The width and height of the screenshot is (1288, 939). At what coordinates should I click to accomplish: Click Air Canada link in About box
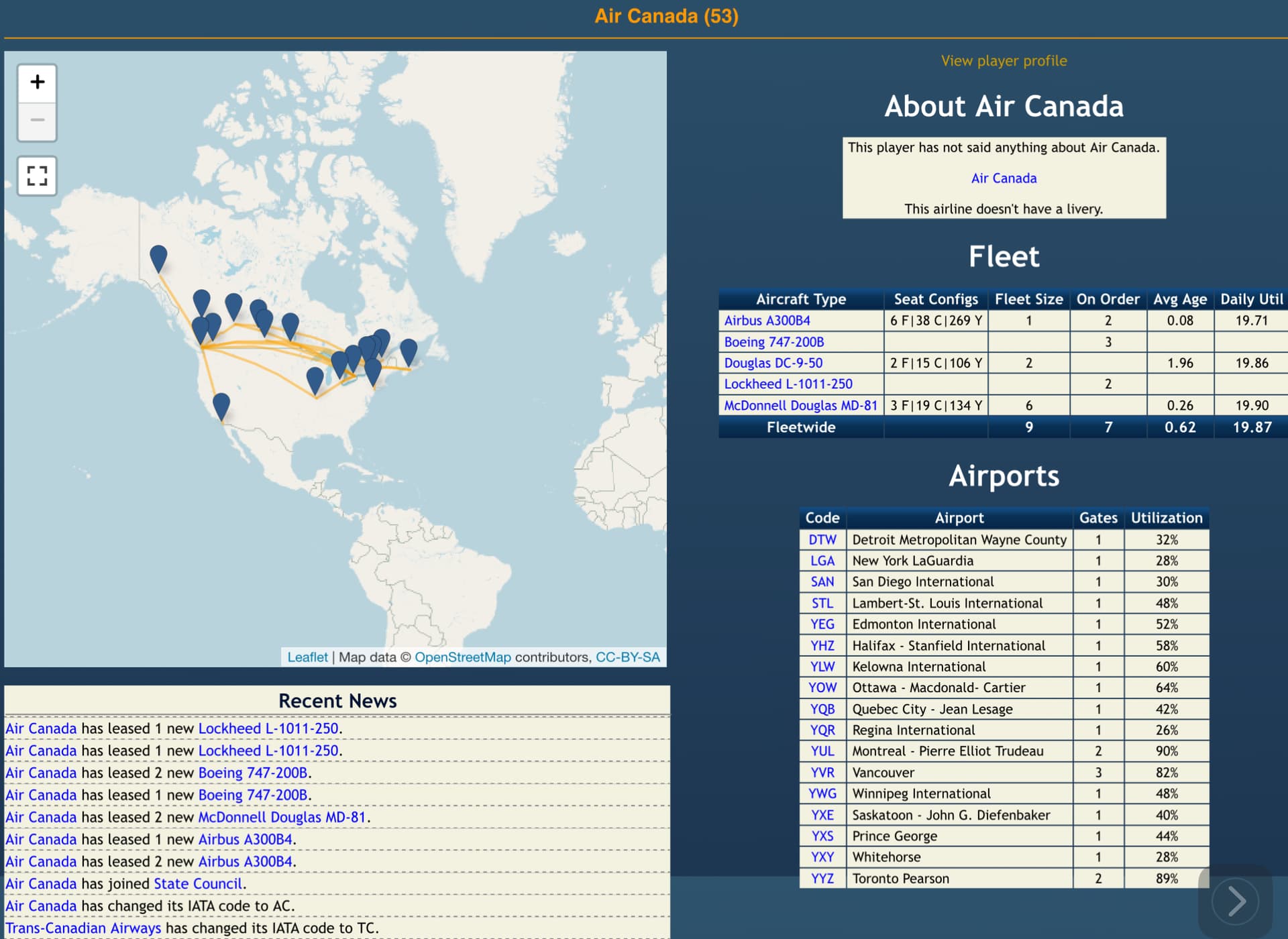coord(1004,178)
